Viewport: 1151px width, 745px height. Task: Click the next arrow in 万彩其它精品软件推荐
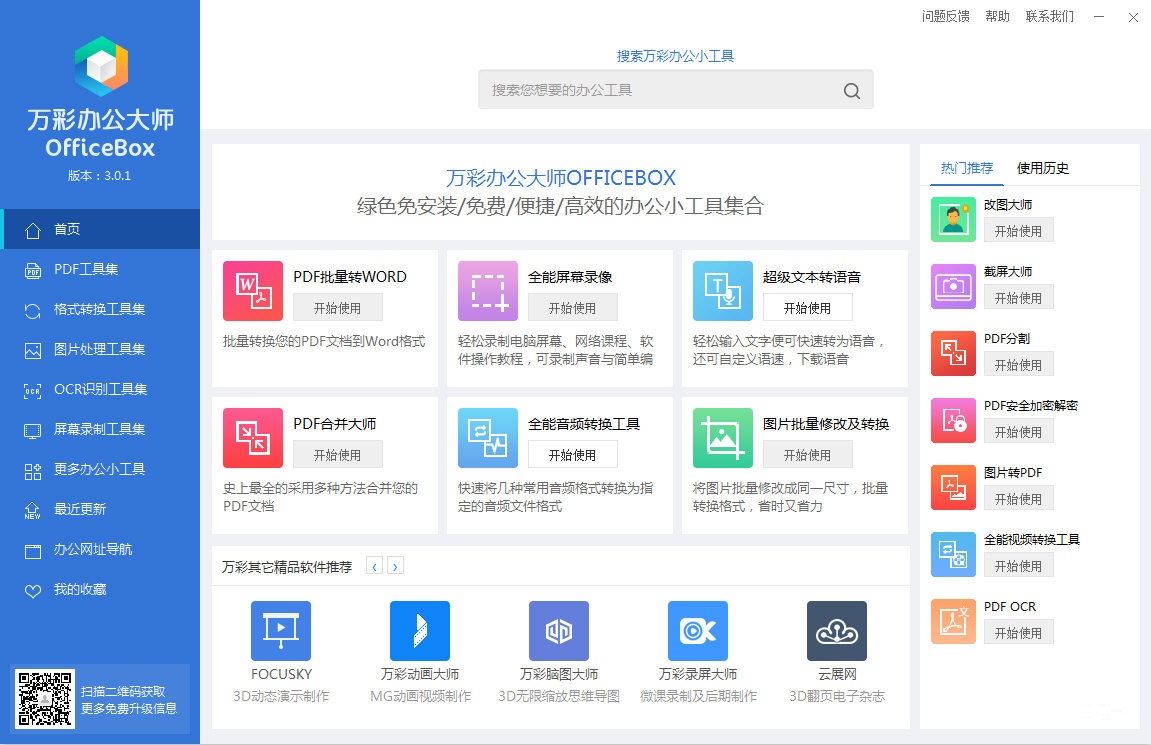click(395, 565)
